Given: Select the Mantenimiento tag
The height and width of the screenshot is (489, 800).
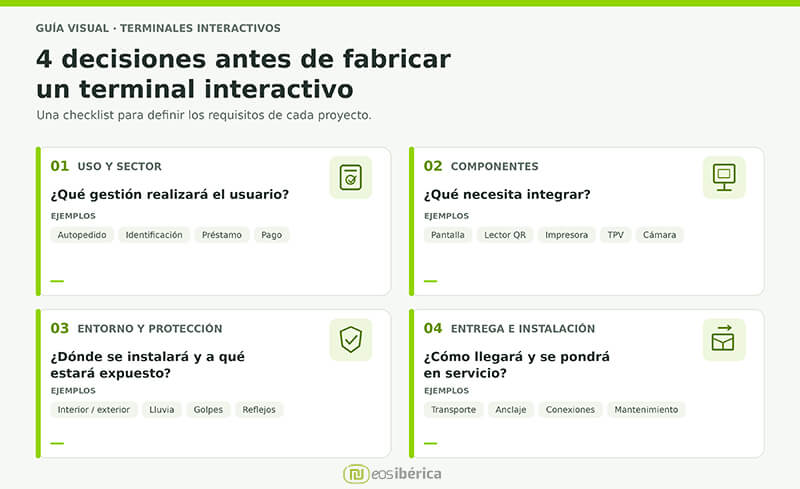Looking at the screenshot, I should coord(646,409).
